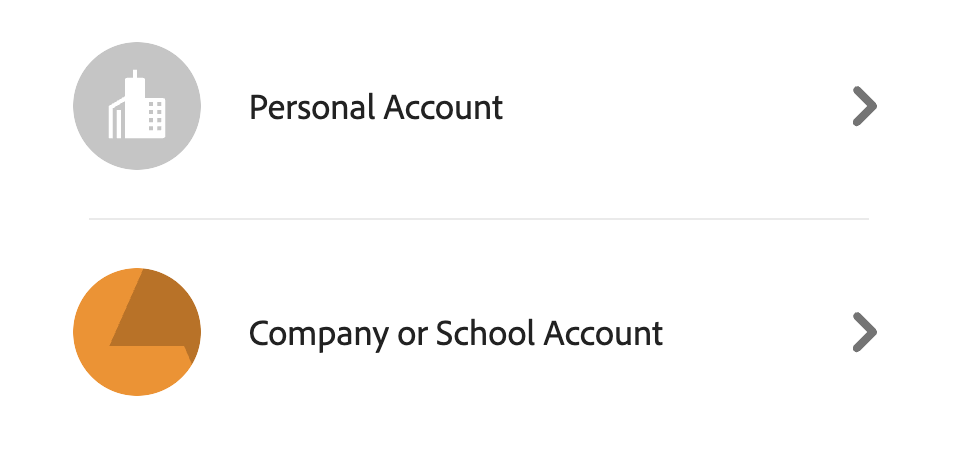Select the gray circular Personal Account avatar

pyautogui.click(x=137, y=106)
